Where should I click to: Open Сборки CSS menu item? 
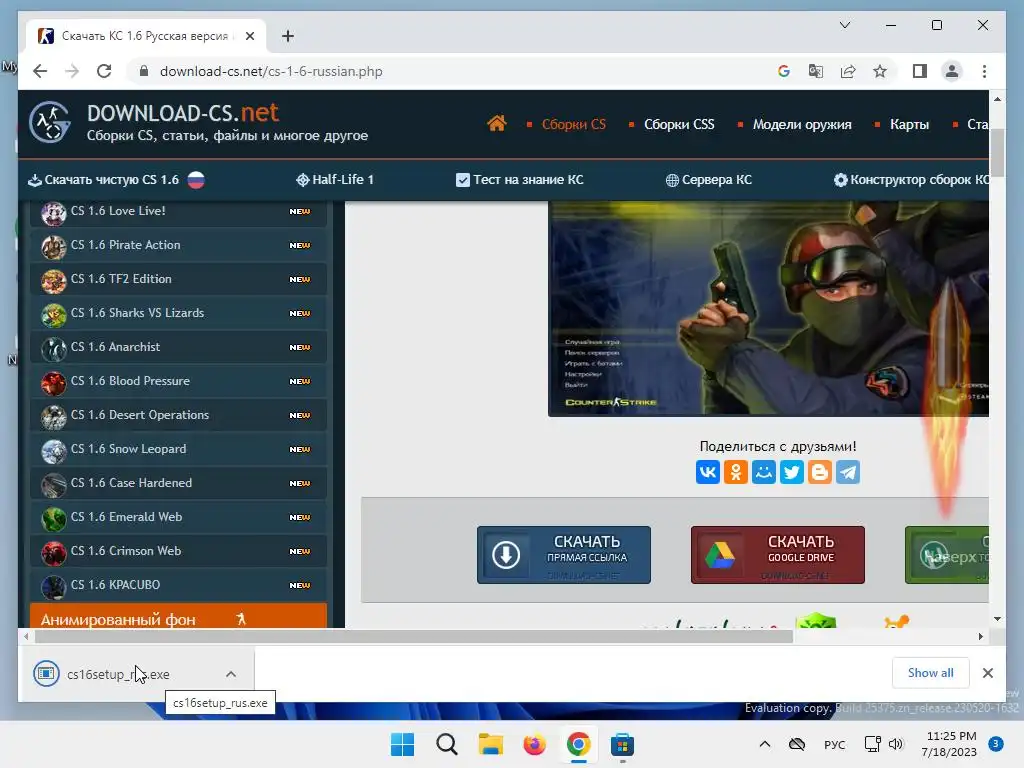679,124
